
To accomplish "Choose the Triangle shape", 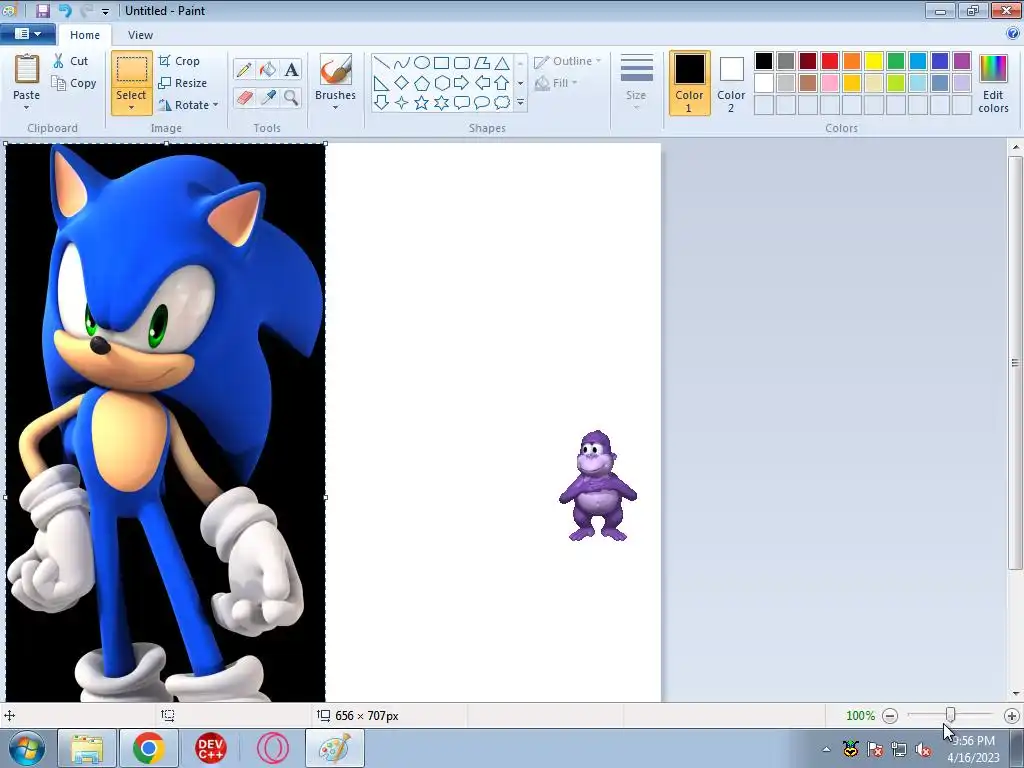I will coord(502,63).
